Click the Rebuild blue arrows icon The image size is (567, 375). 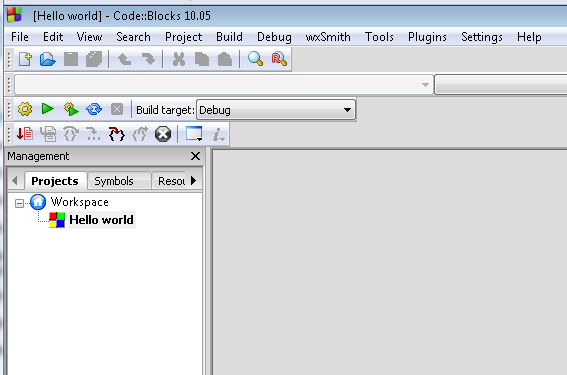coord(94,109)
